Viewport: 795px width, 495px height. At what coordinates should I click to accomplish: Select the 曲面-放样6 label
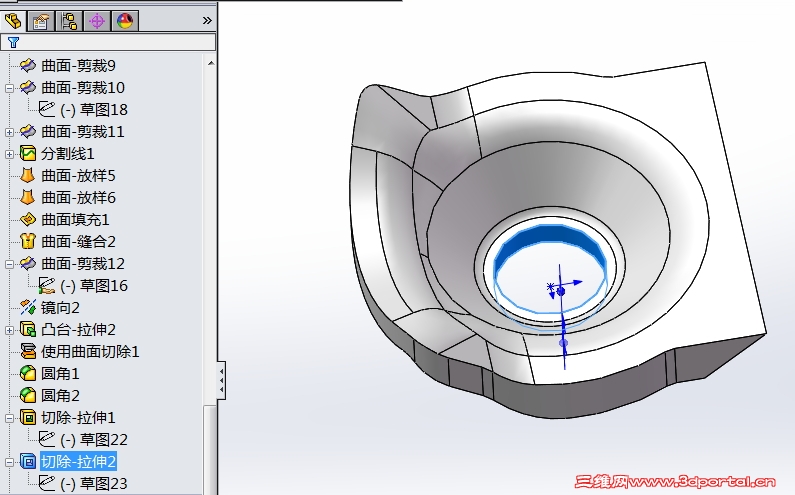click(x=79, y=197)
